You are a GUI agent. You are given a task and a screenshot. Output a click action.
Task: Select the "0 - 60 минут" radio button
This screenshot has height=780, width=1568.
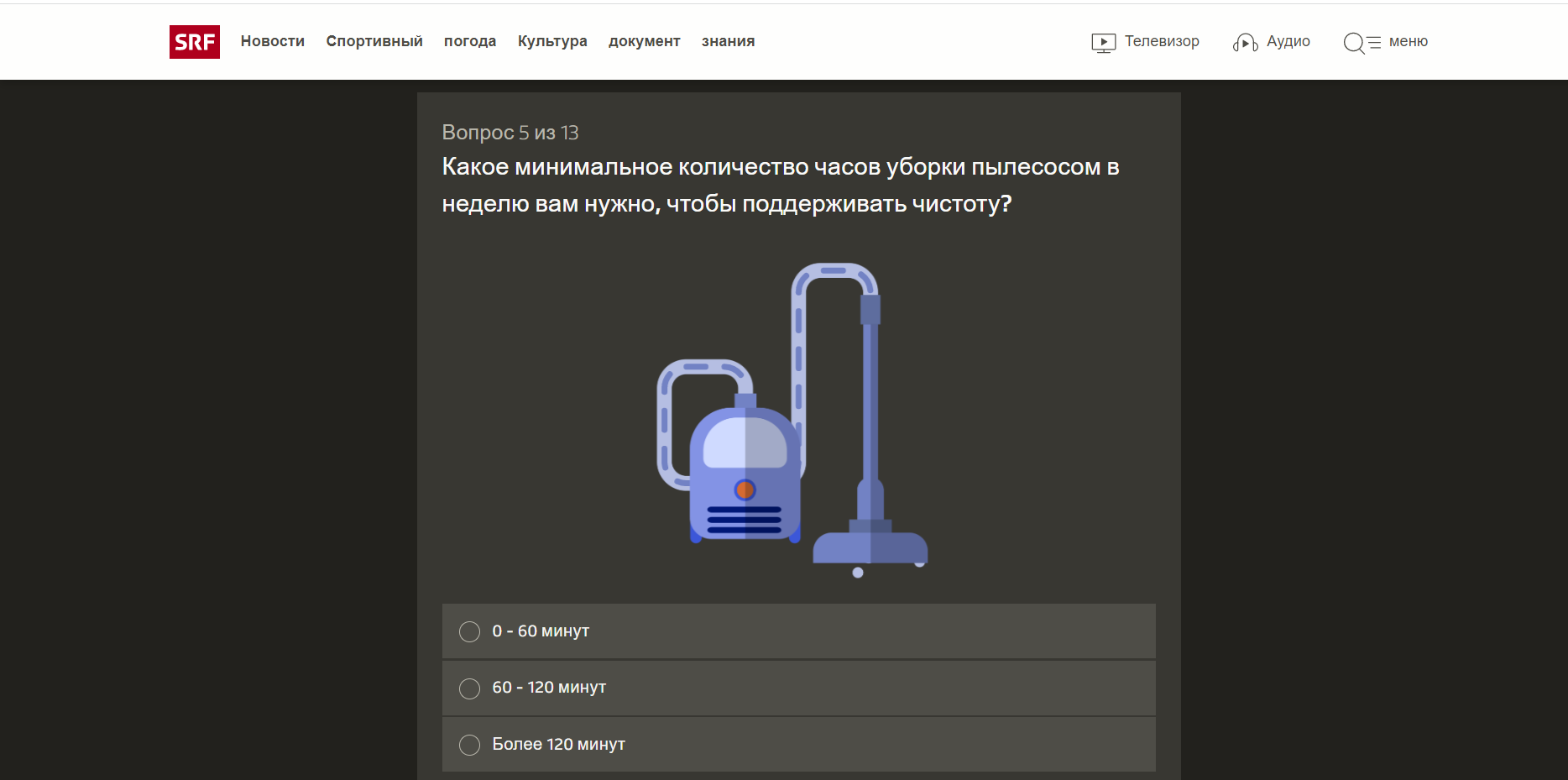[470, 631]
